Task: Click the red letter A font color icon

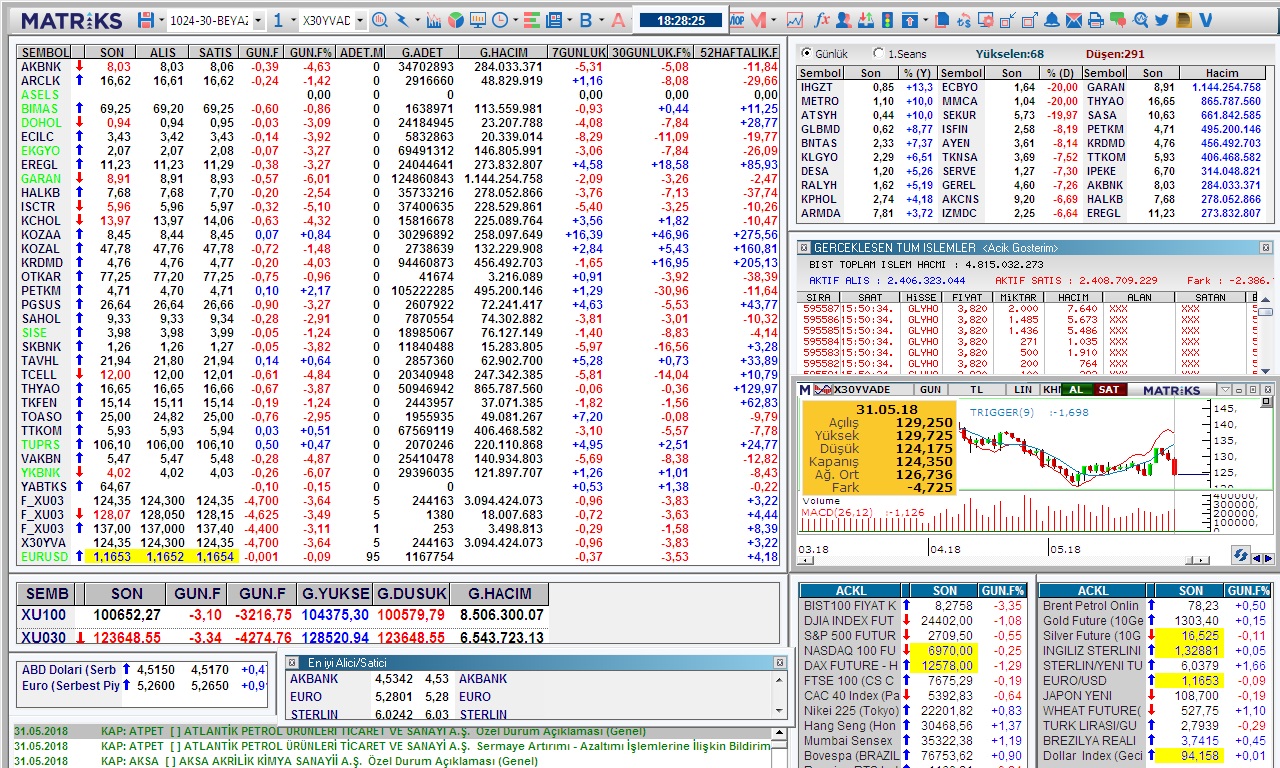Action: pyautogui.click(x=618, y=20)
